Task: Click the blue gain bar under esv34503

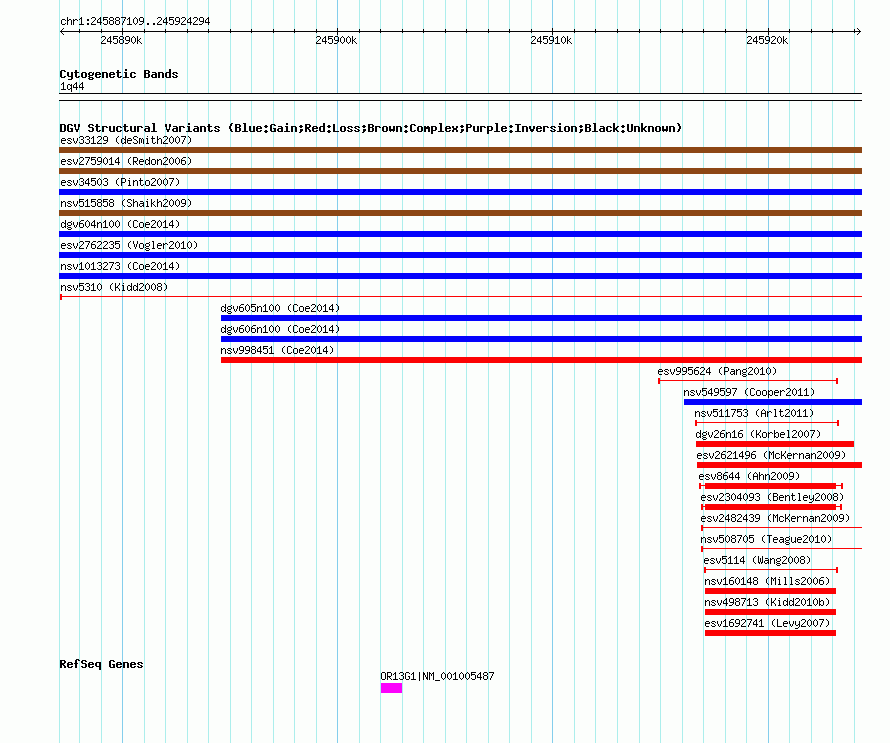Action: click(460, 192)
